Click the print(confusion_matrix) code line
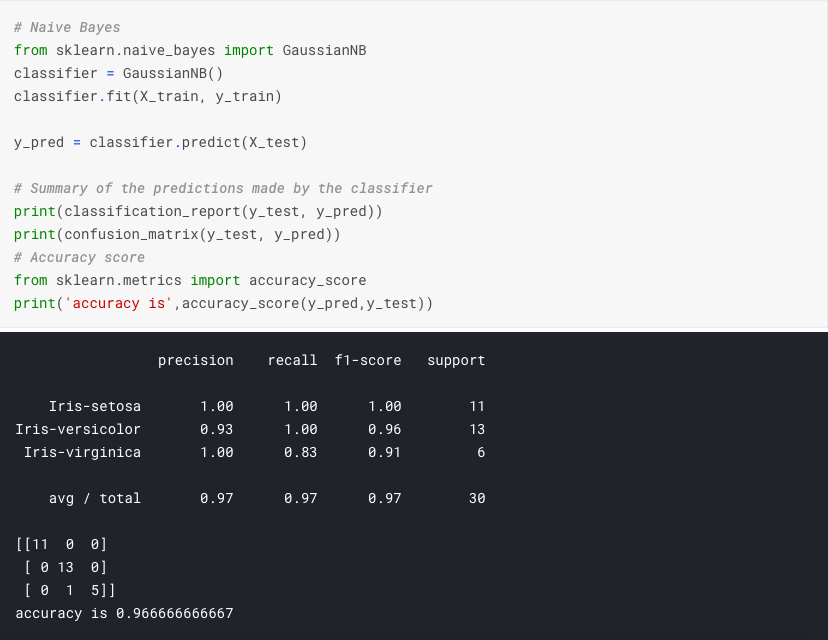The width and height of the screenshot is (828, 640). point(177,234)
